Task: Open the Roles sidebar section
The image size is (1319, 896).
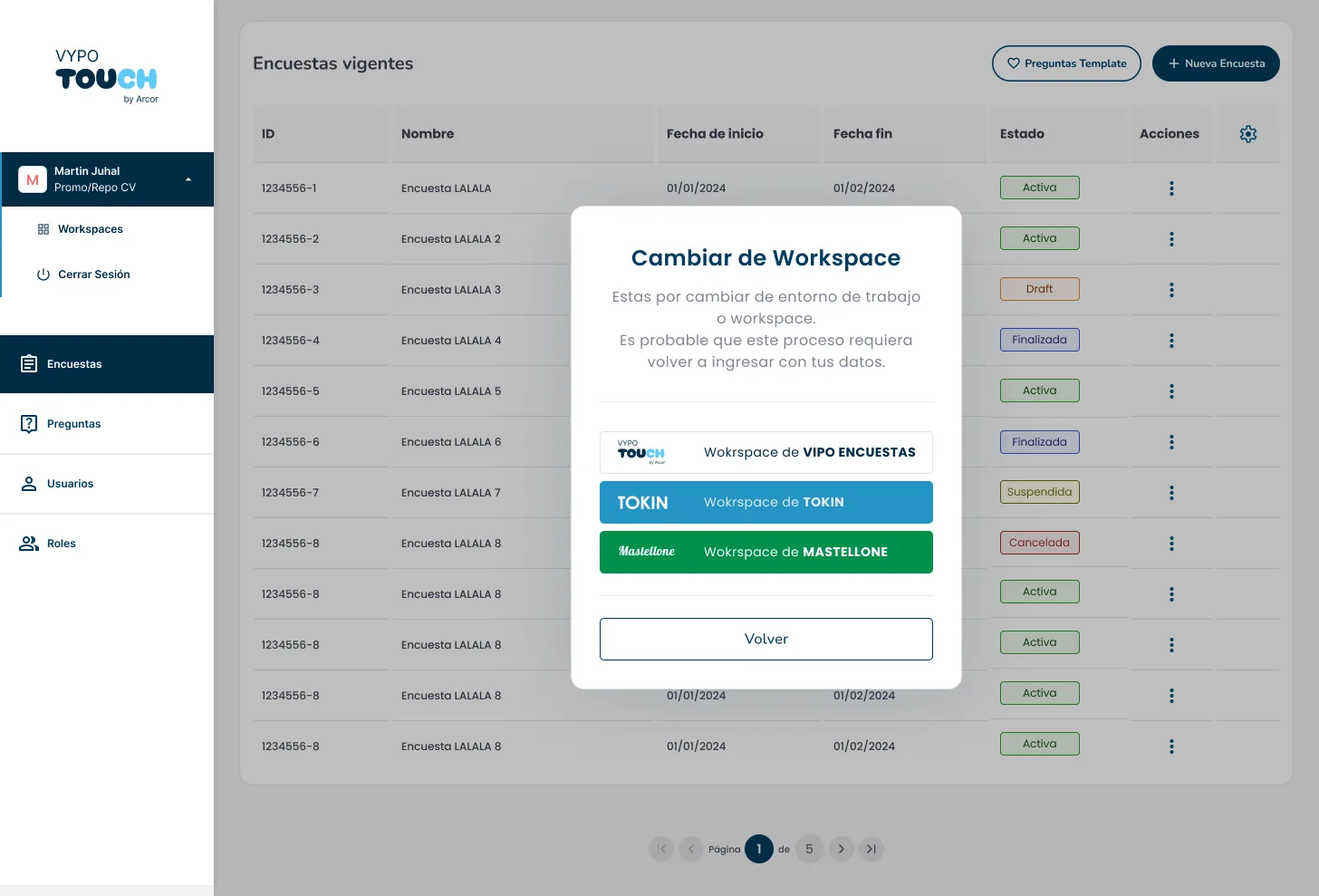Action: (107, 544)
